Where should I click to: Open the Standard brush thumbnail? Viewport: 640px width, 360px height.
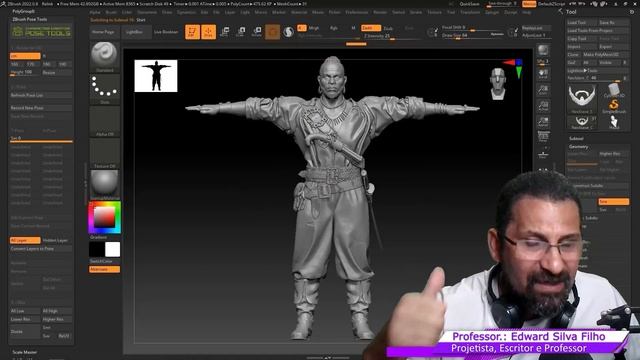pyautogui.click(x=104, y=57)
